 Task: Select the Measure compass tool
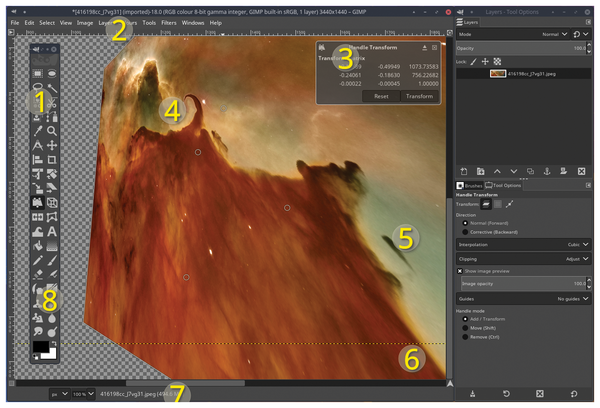38,145
